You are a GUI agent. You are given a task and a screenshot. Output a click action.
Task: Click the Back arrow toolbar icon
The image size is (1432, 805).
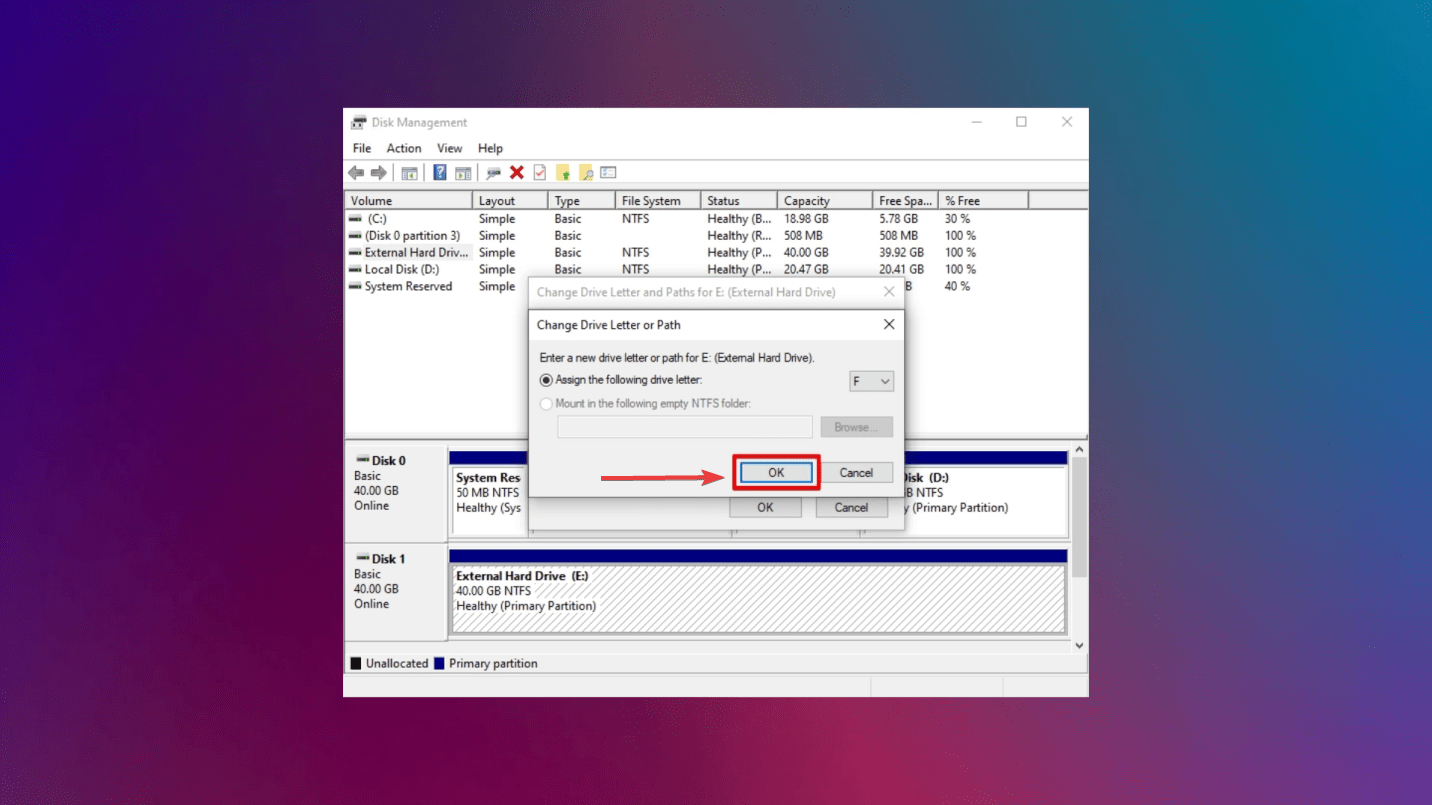point(356,173)
